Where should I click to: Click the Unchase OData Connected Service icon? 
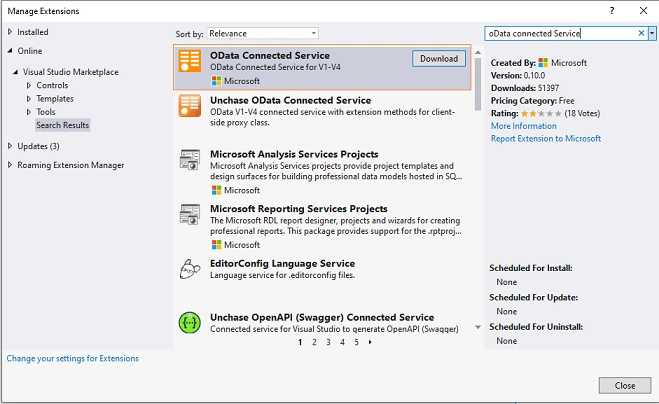click(x=190, y=106)
